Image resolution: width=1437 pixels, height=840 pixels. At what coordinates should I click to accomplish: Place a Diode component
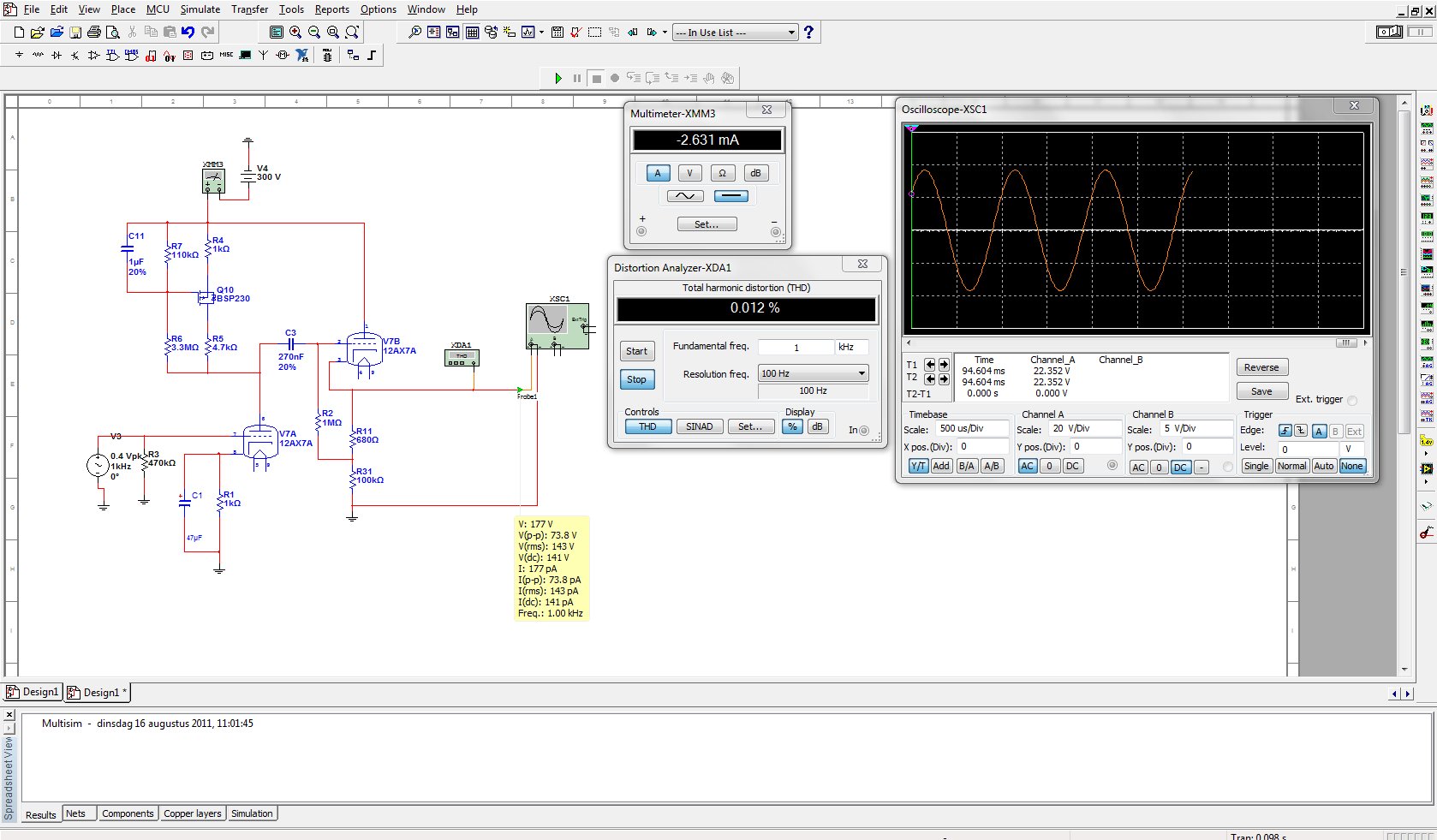[x=57, y=55]
